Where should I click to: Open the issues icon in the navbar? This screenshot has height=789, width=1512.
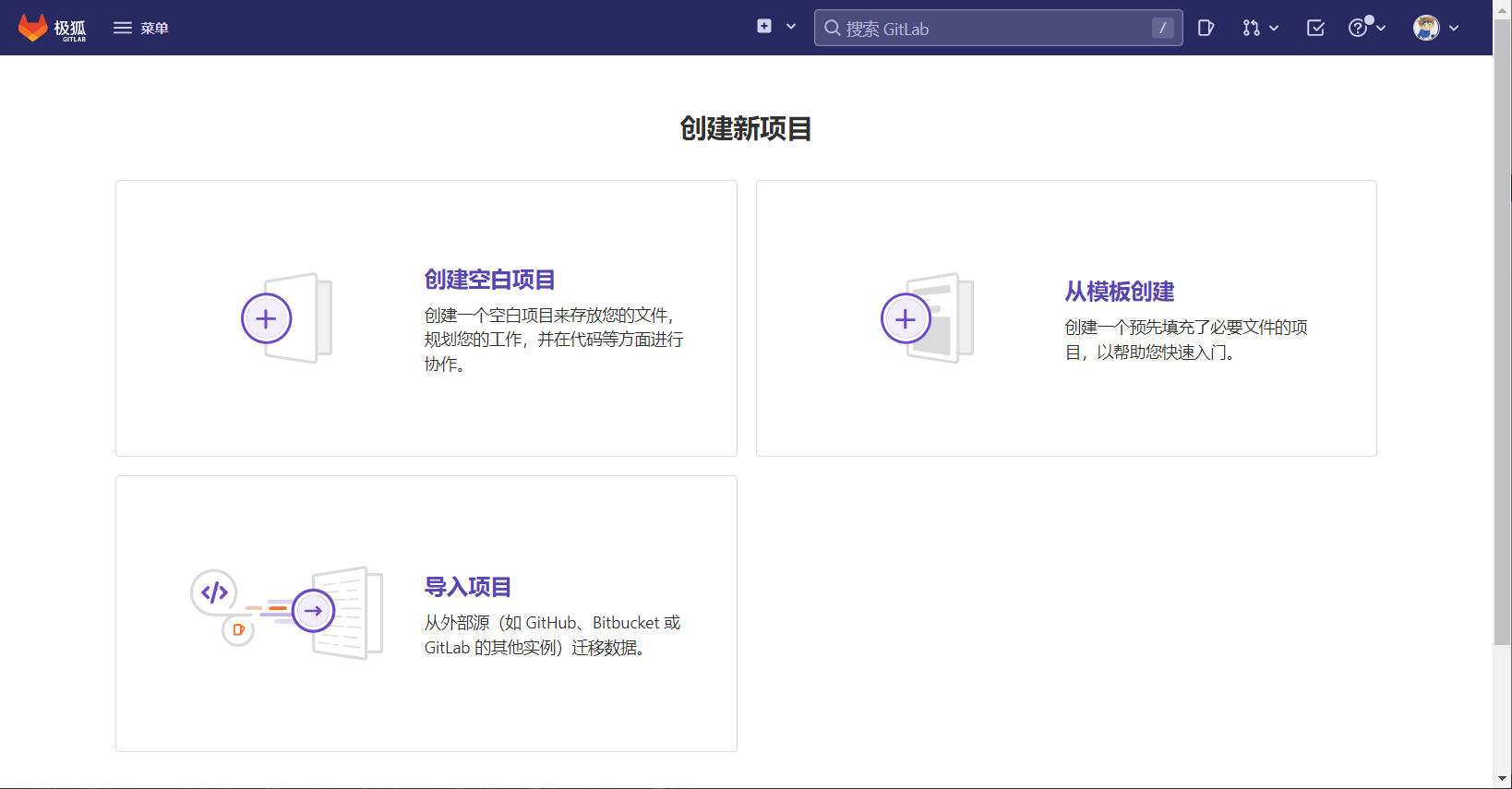(x=1206, y=28)
